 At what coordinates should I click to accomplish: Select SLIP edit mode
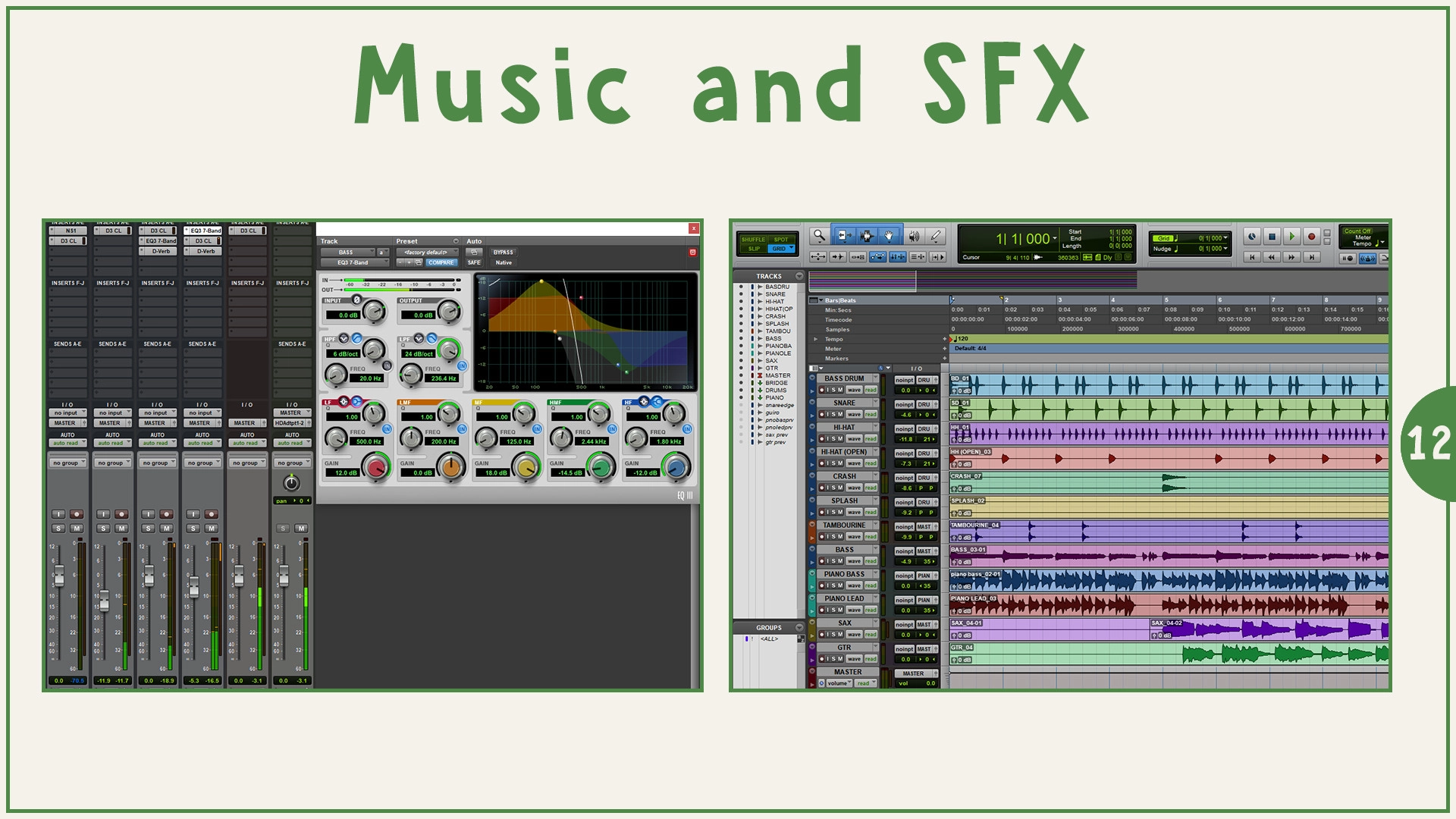pos(753,249)
